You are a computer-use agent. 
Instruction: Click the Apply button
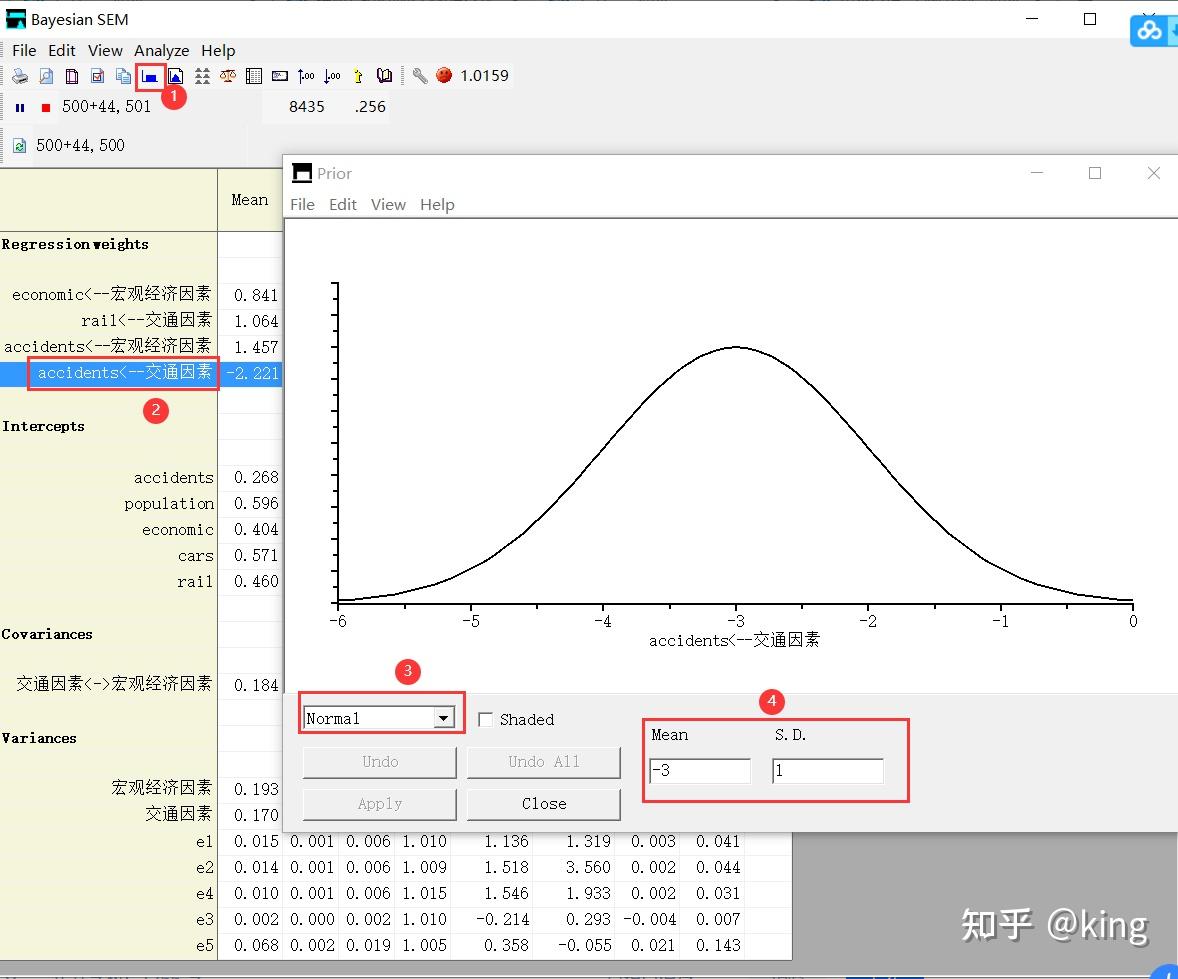379,803
